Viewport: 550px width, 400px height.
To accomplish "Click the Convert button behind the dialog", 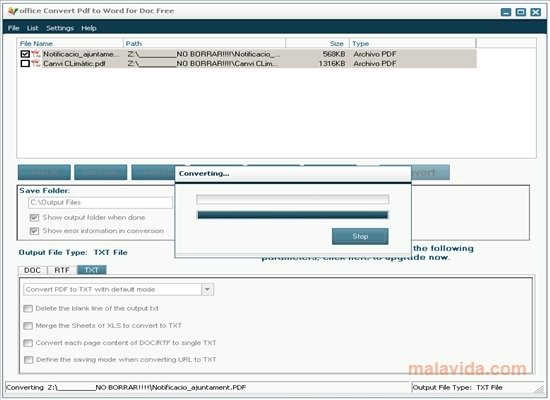I will pyautogui.click(x=430, y=172).
